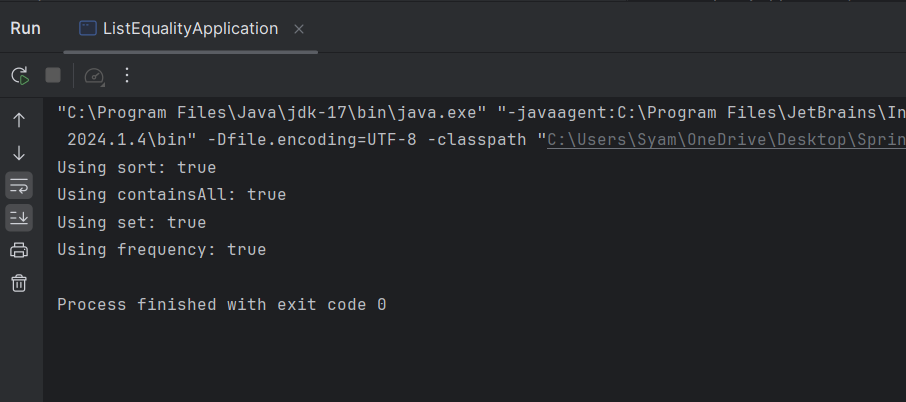Toggle soft-wrap for console output
This screenshot has height=402, width=906.
click(19, 185)
